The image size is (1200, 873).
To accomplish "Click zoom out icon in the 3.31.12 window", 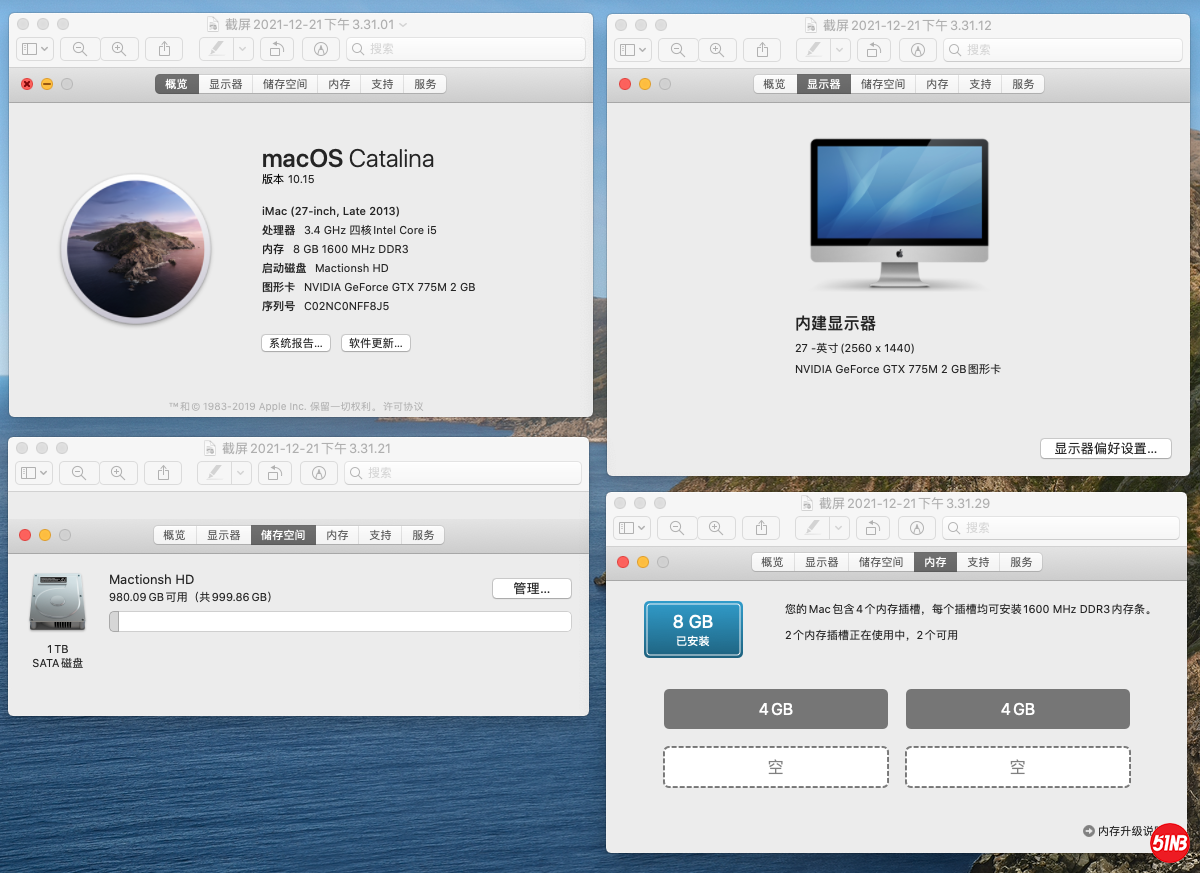I will point(678,49).
